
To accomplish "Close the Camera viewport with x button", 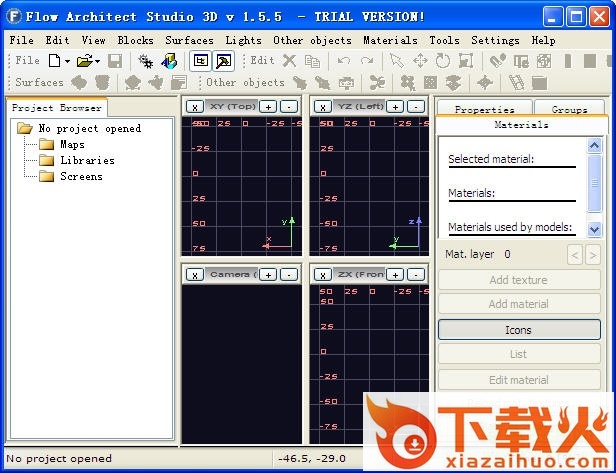I will coord(195,274).
